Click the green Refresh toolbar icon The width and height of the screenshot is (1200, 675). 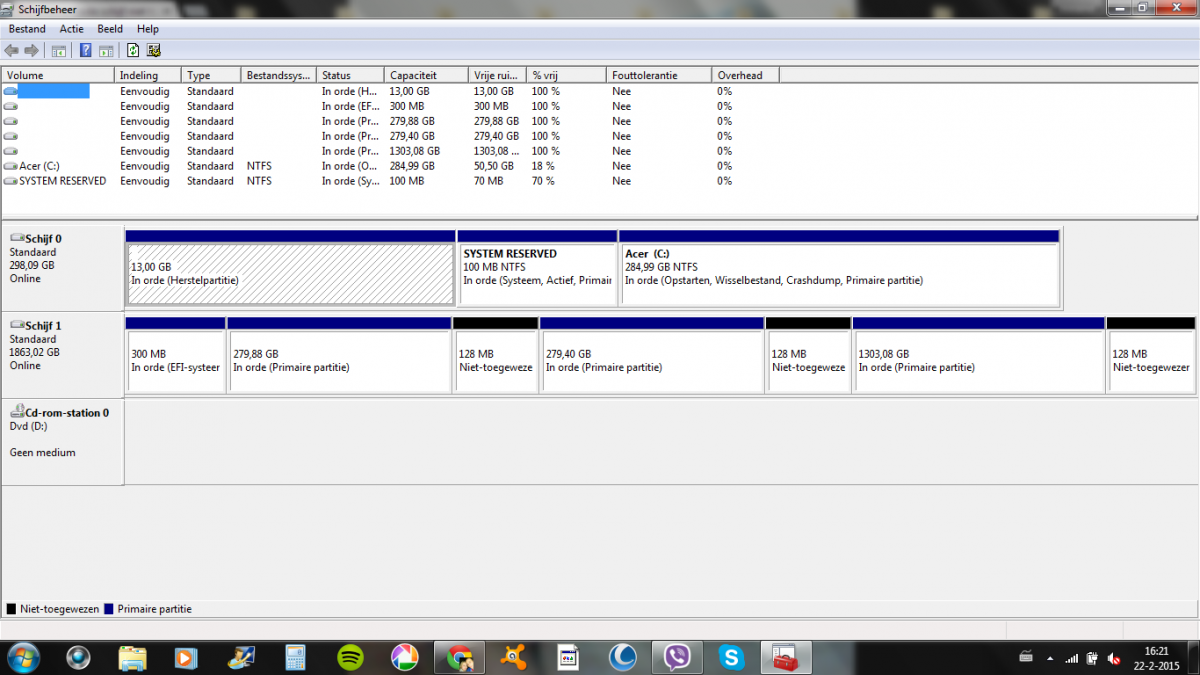click(x=133, y=50)
